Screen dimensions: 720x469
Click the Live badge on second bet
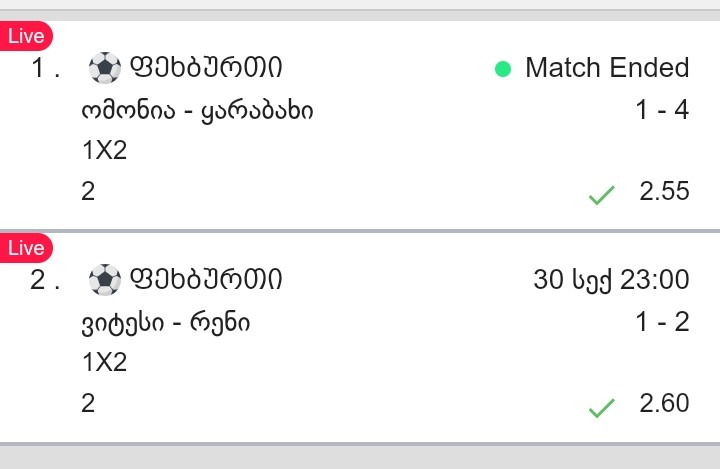(26, 248)
